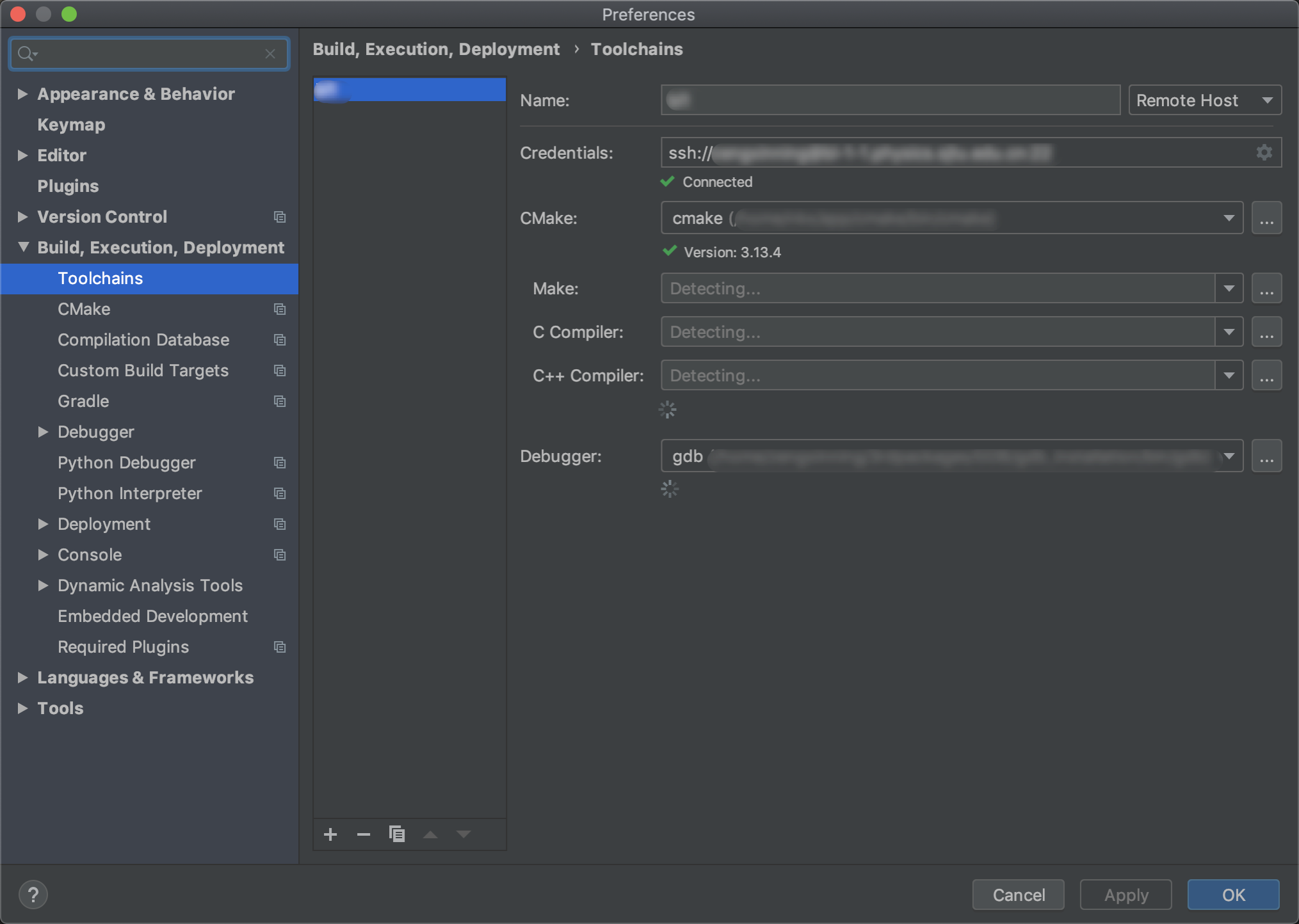Expand the Appearance & Behavior section

(23, 93)
